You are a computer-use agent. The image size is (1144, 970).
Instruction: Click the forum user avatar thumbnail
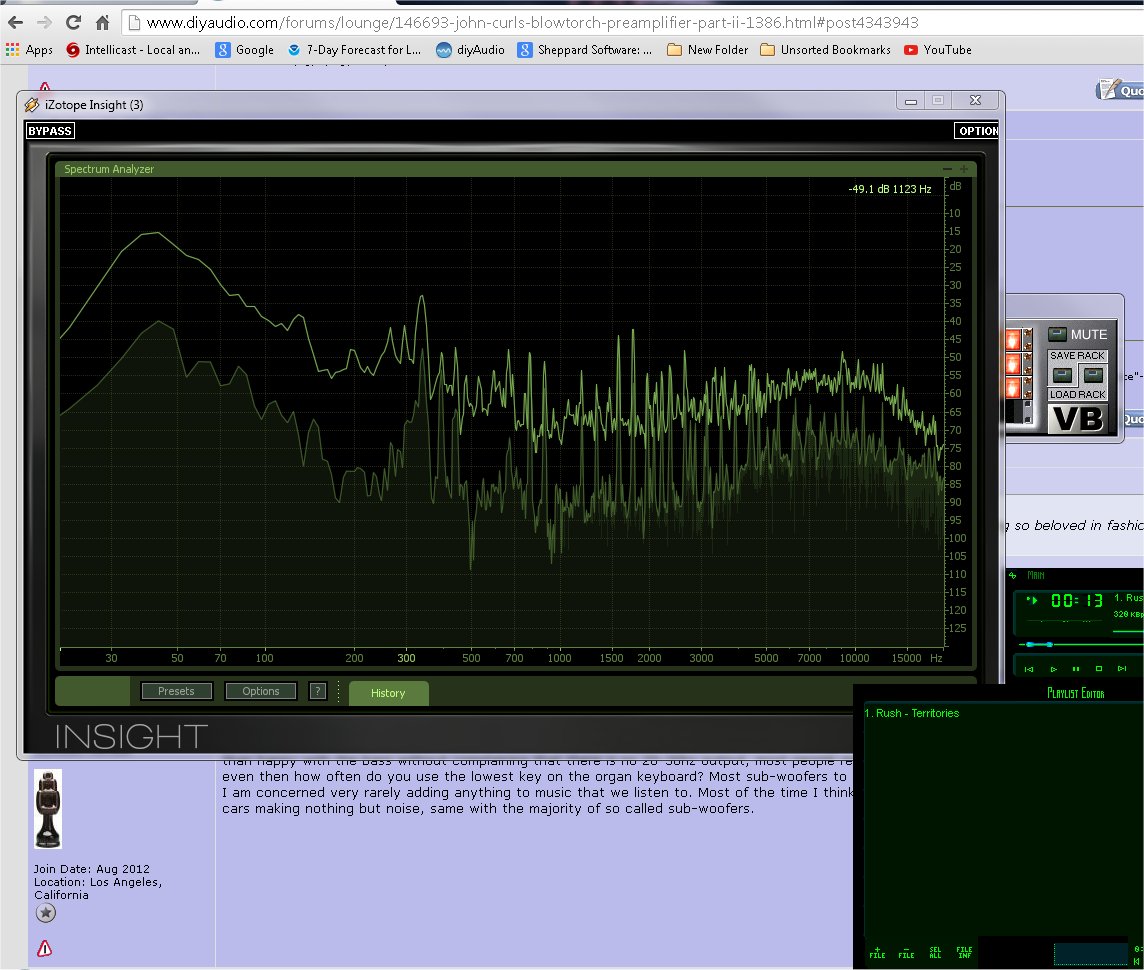[x=48, y=808]
